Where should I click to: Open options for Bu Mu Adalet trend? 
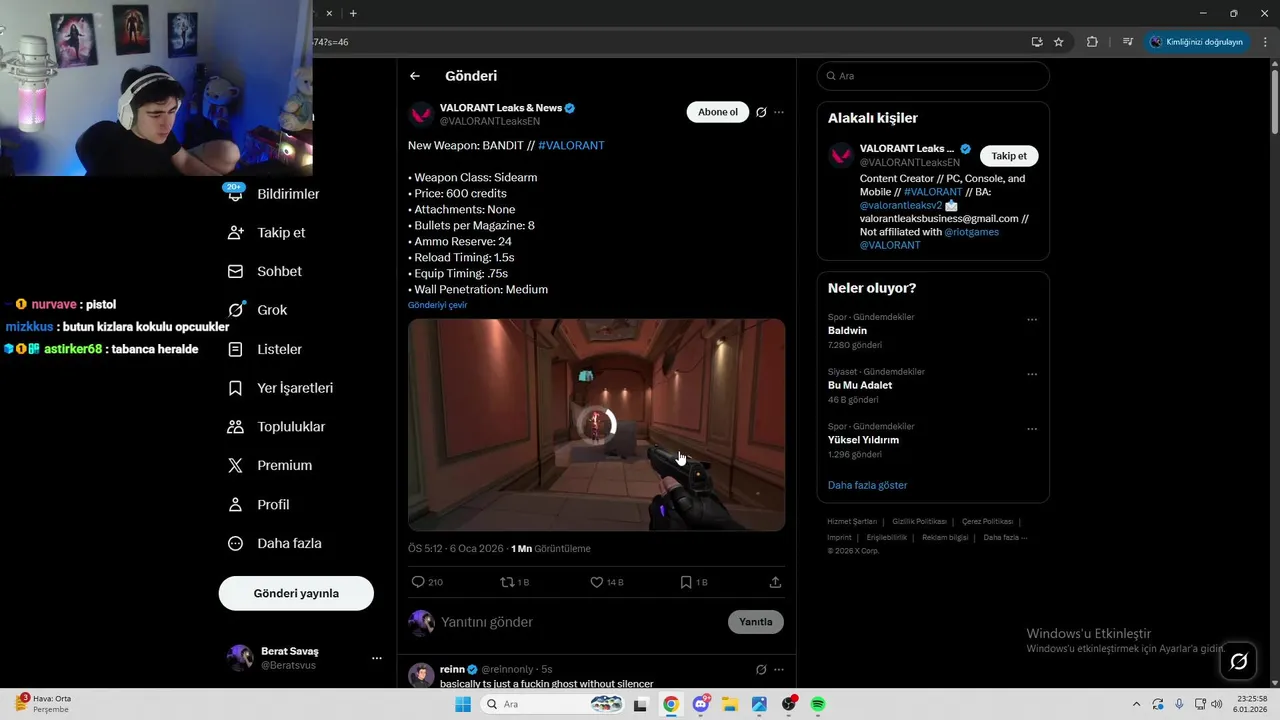(x=1032, y=374)
